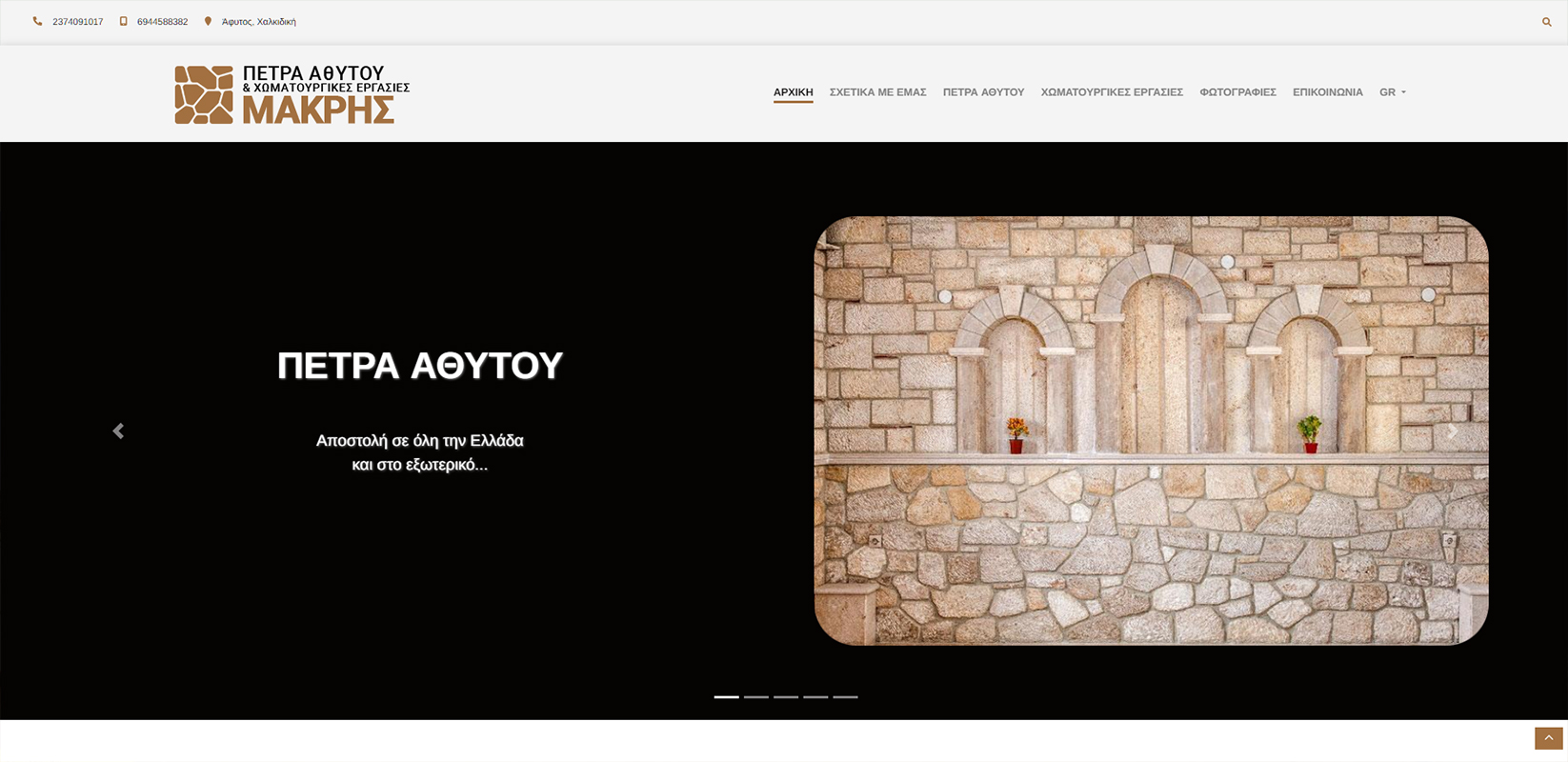Click the stone wall slide image
This screenshot has height=762, width=1568.
pyautogui.click(x=1151, y=431)
